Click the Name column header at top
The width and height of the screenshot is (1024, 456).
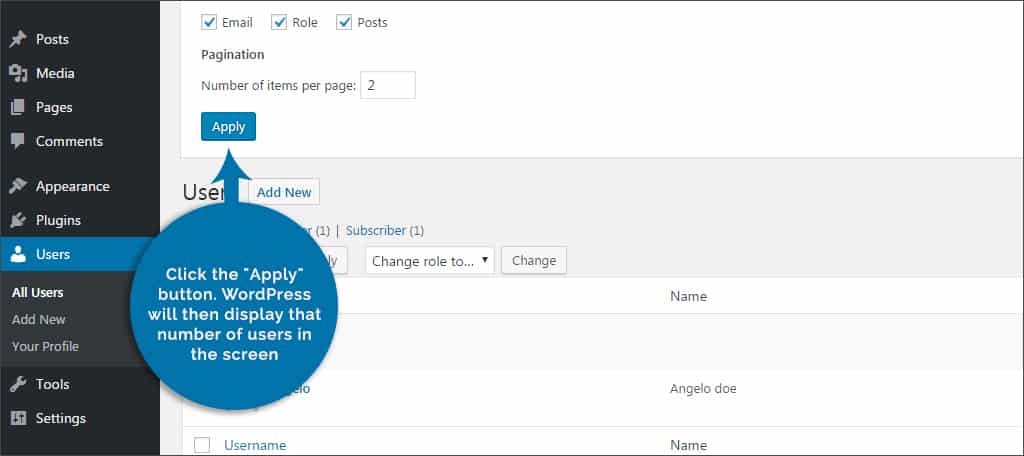point(688,297)
